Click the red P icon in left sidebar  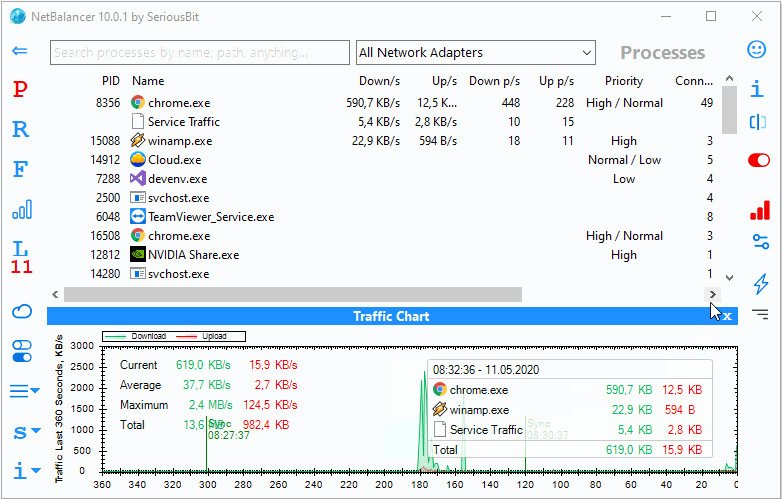click(20, 90)
